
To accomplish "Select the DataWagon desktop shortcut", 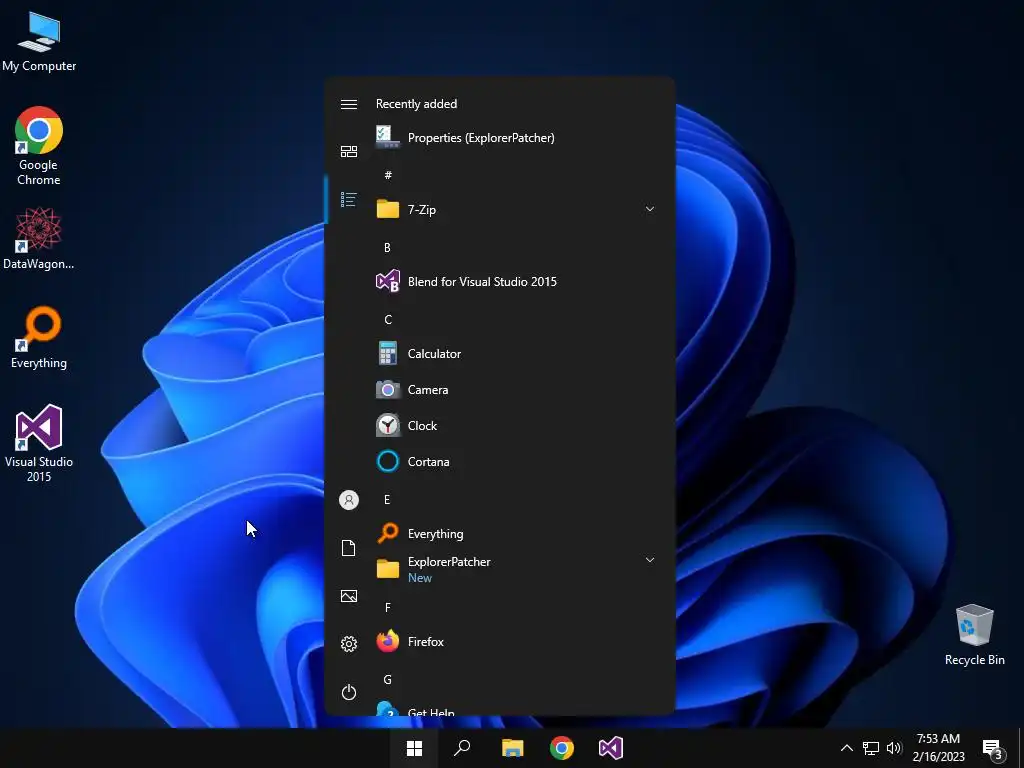I will coord(39,238).
